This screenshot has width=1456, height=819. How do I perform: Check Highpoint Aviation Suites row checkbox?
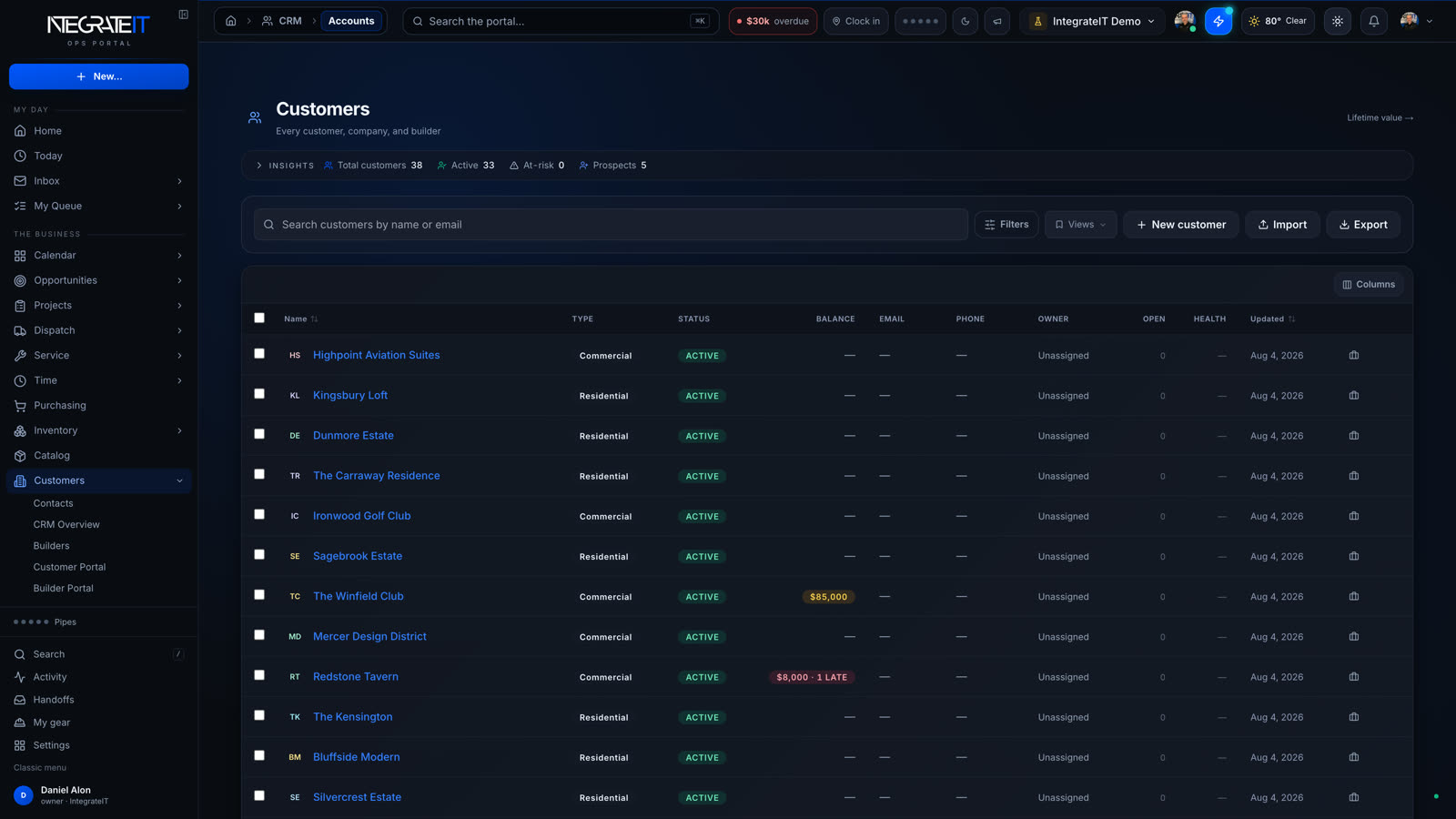pyautogui.click(x=259, y=353)
